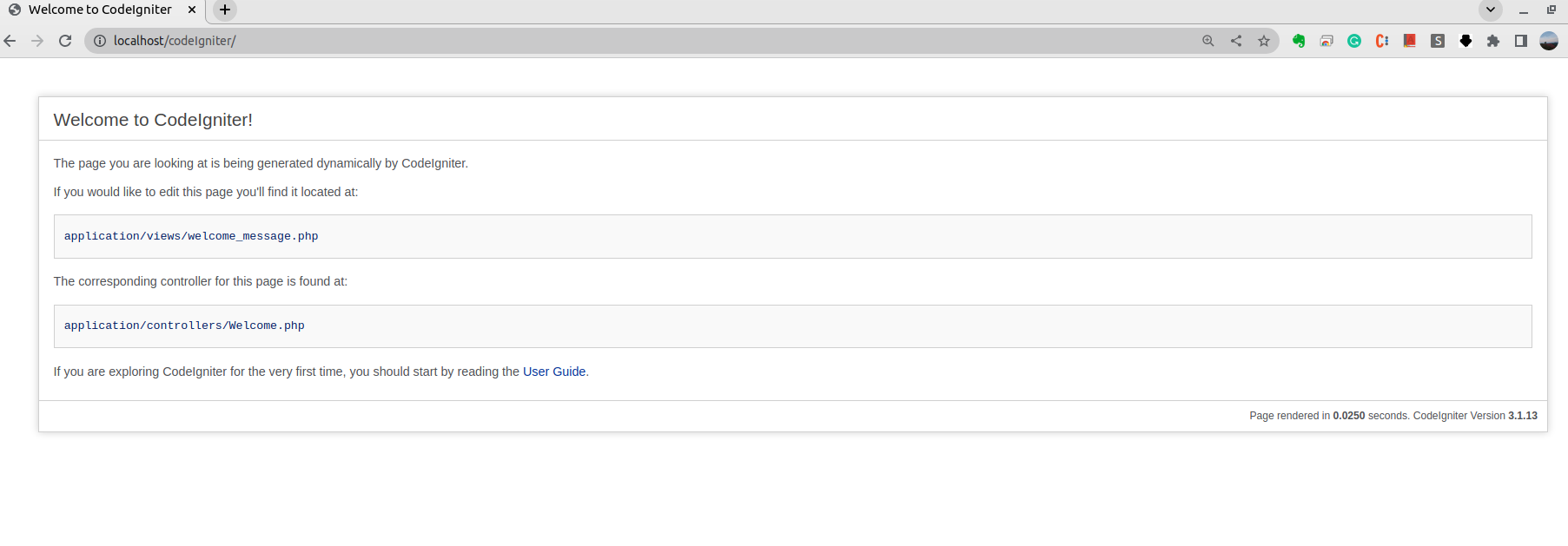Click 'The corresponding controller' paragraph

pos(201,281)
